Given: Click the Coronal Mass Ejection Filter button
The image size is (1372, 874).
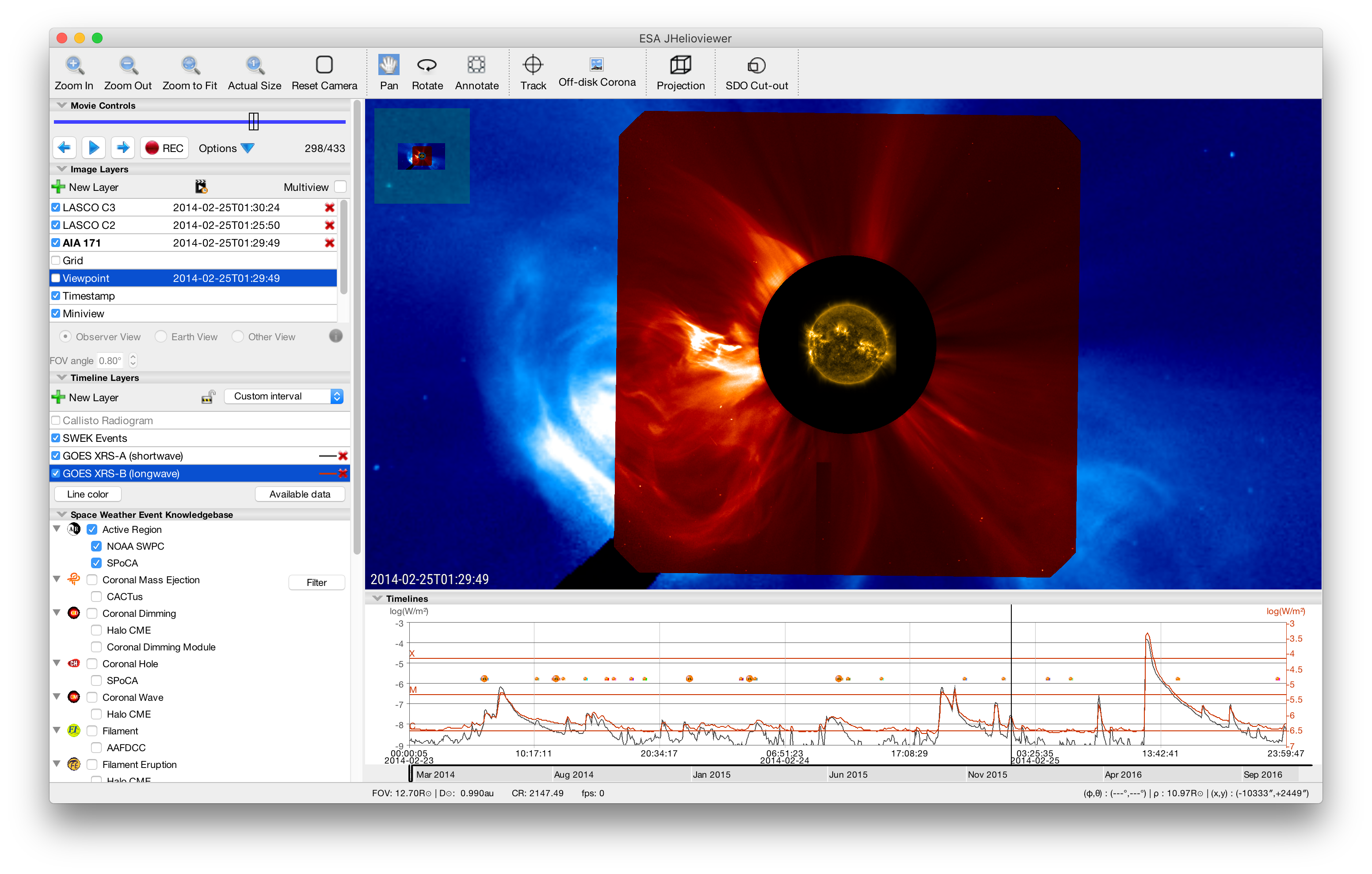Looking at the screenshot, I should point(316,582).
